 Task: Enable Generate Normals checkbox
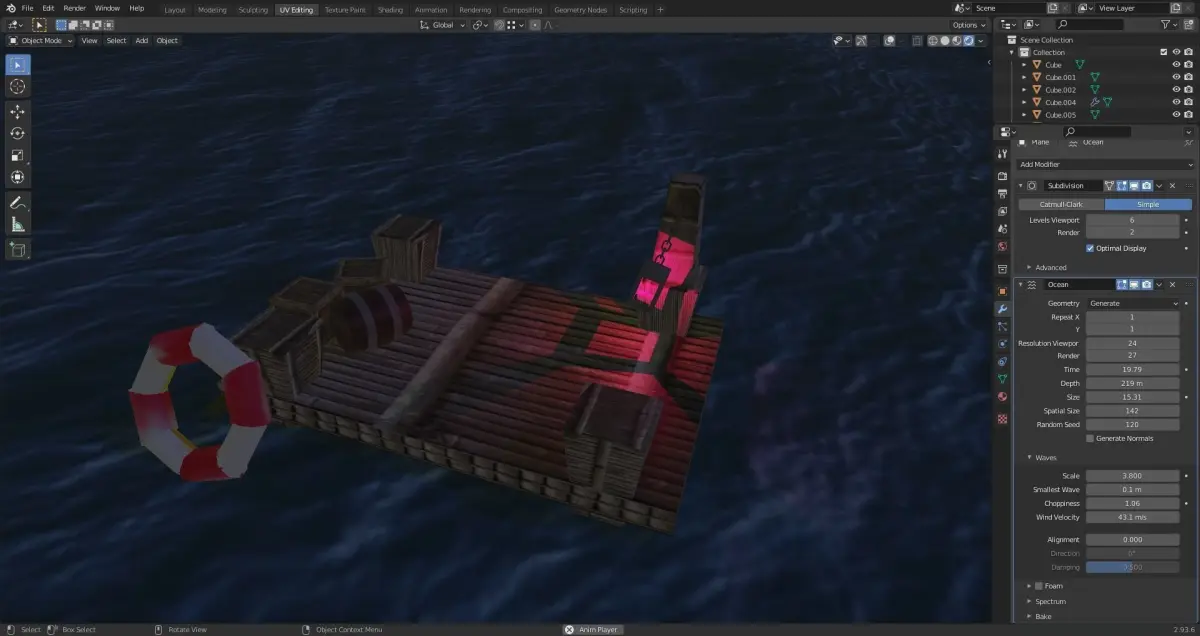tap(1090, 439)
